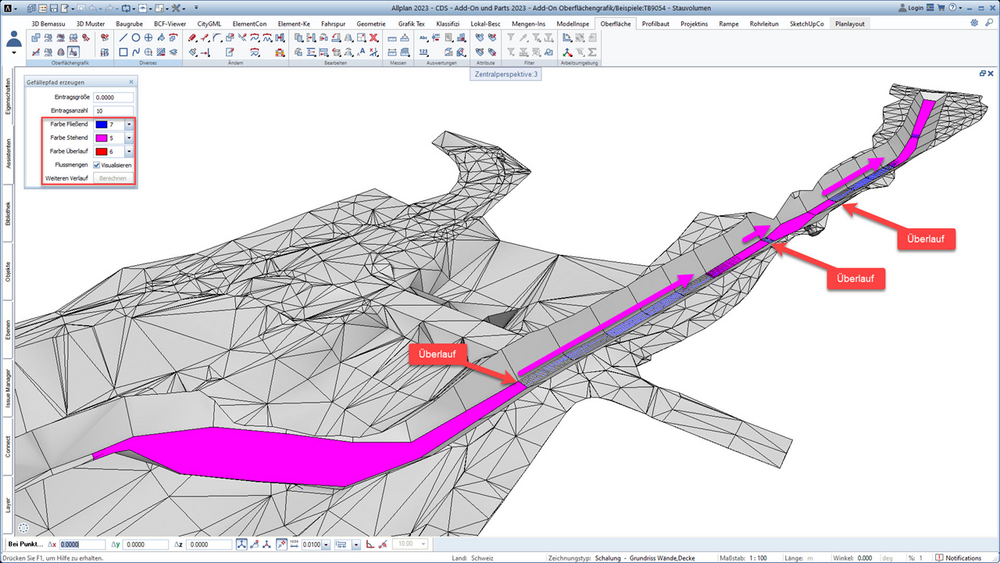Open the Farbe Fließend color dropdown
1000x563 pixels.
(129, 124)
